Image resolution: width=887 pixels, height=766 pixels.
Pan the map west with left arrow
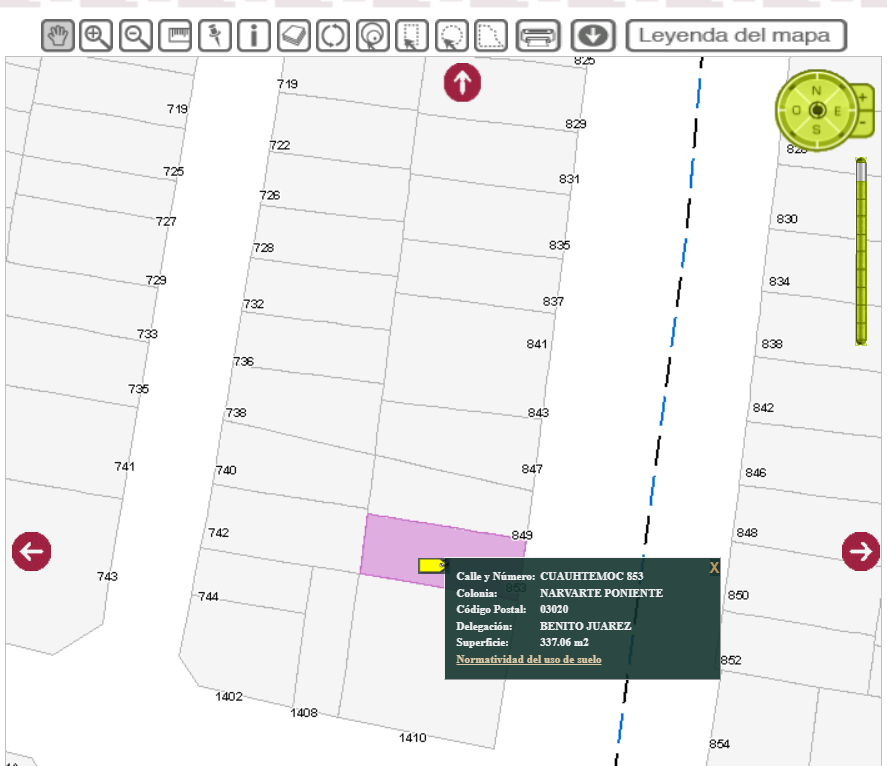tap(31, 551)
